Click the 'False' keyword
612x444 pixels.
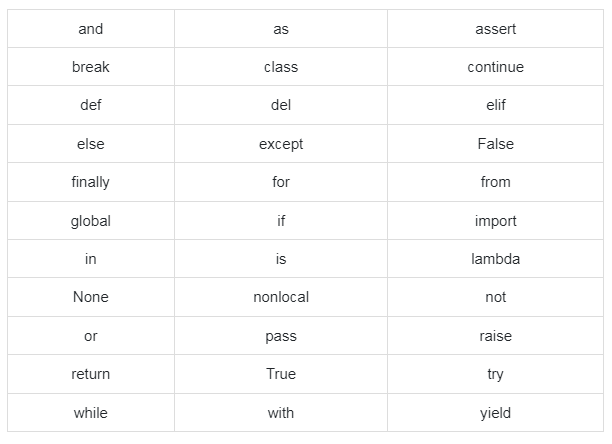point(495,144)
